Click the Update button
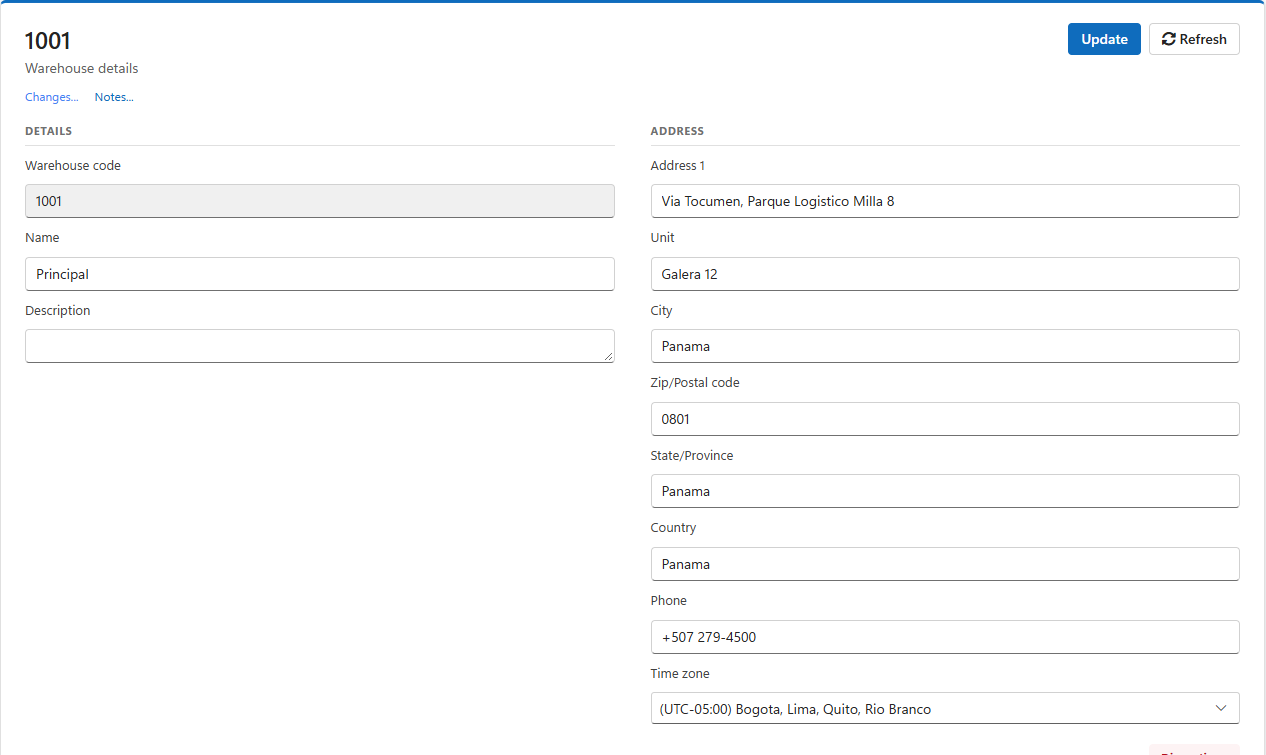1266x755 pixels. pos(1104,39)
